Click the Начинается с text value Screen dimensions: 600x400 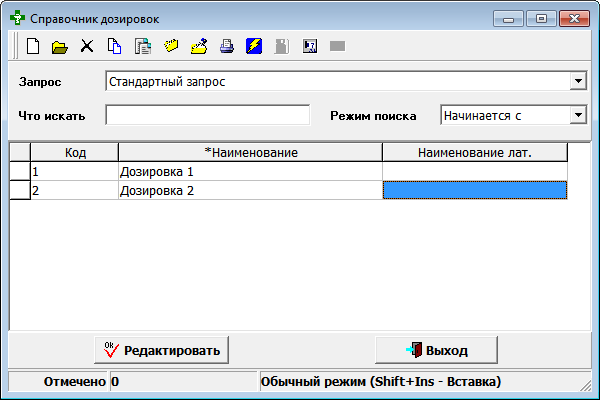point(482,116)
